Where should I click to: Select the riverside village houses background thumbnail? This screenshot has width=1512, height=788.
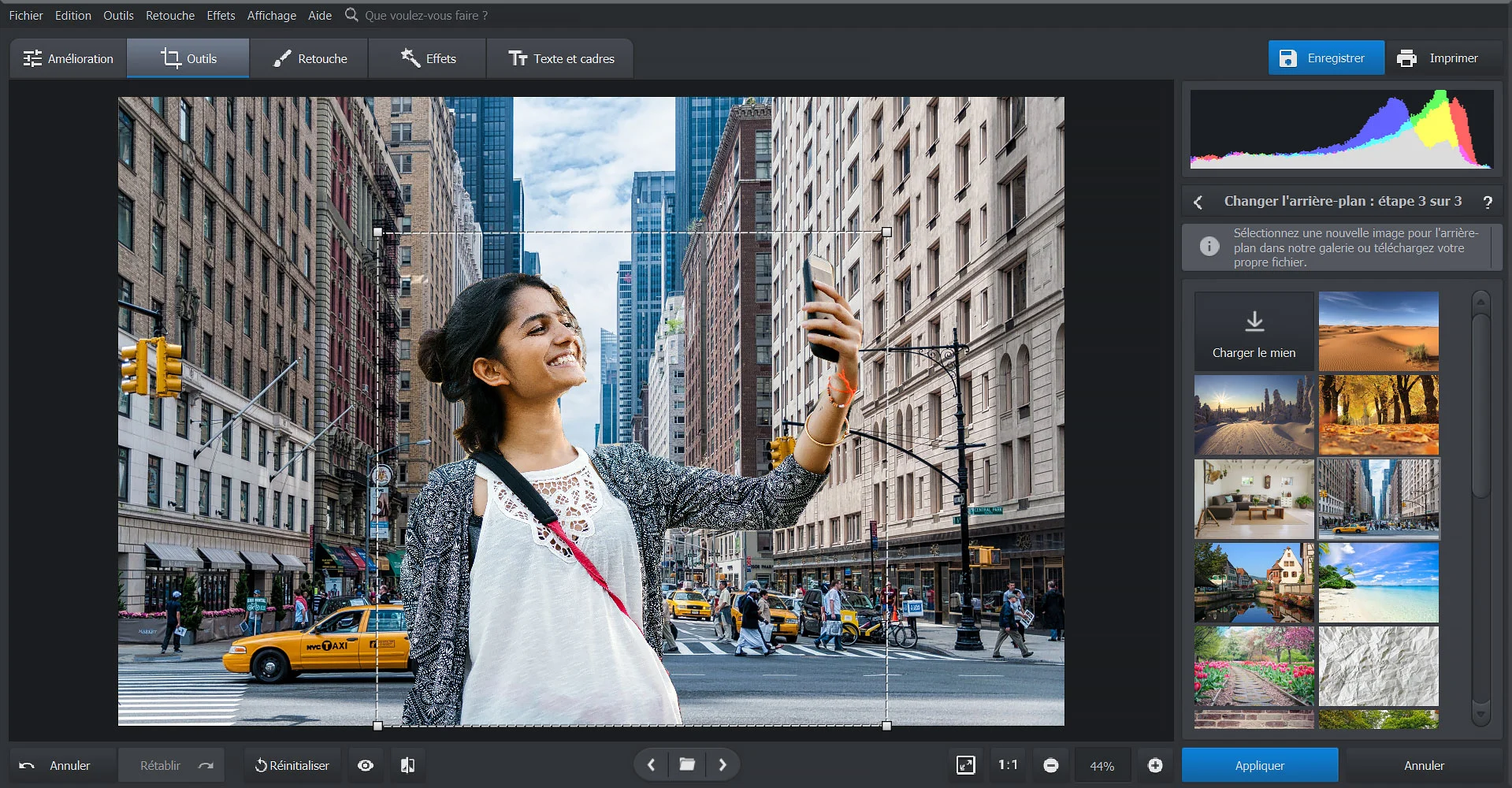coord(1254,583)
